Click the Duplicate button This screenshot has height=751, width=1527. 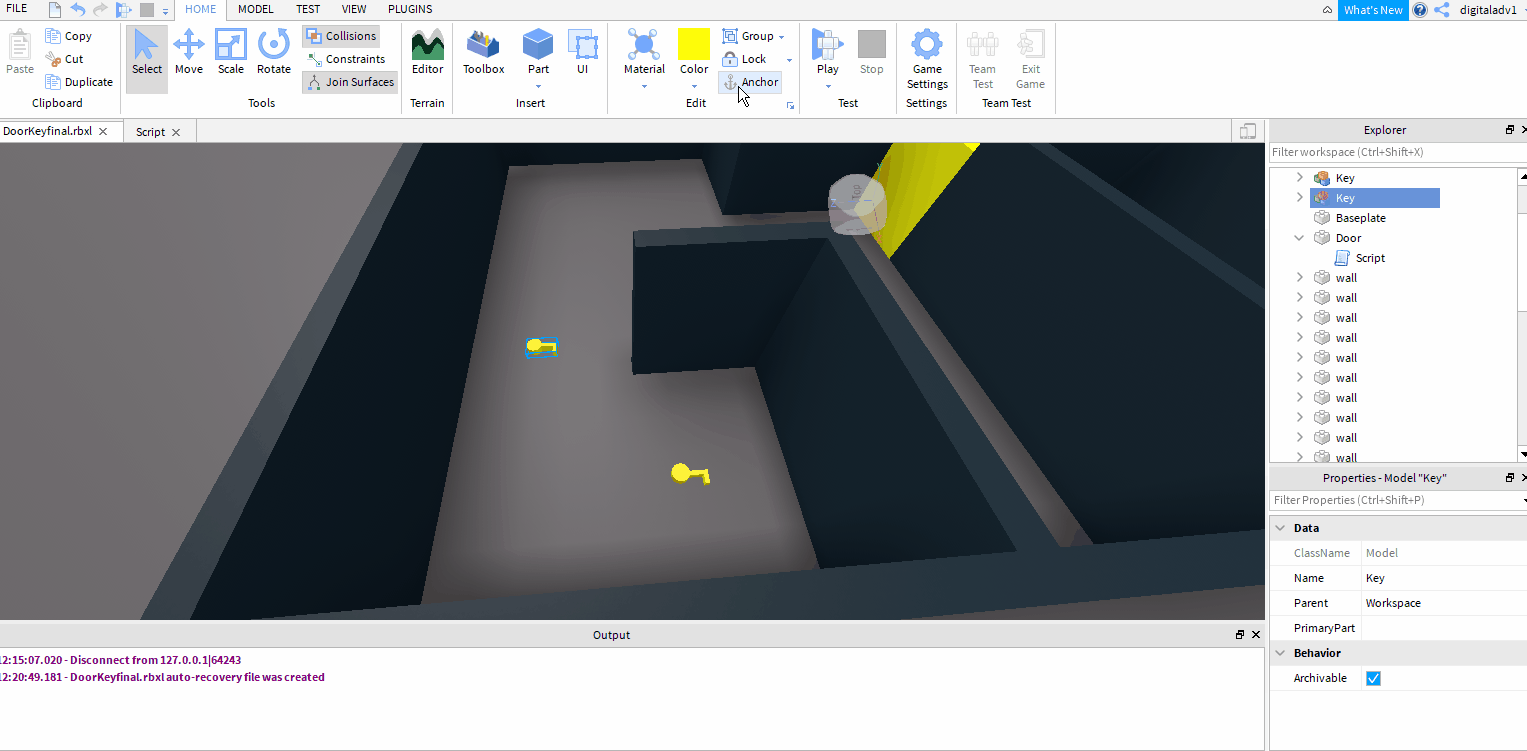tap(80, 82)
